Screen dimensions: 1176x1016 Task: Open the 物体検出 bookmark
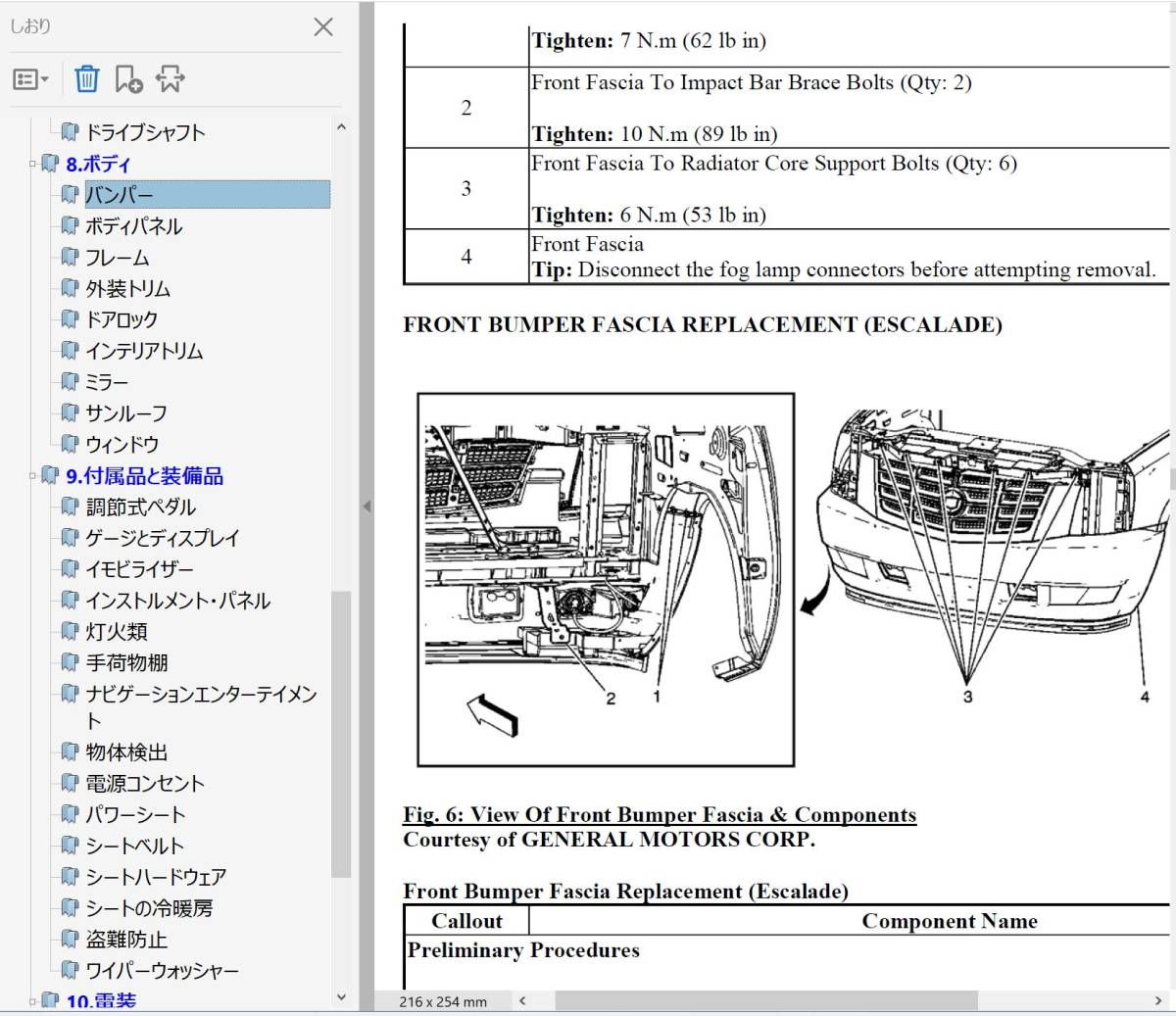click(x=126, y=752)
